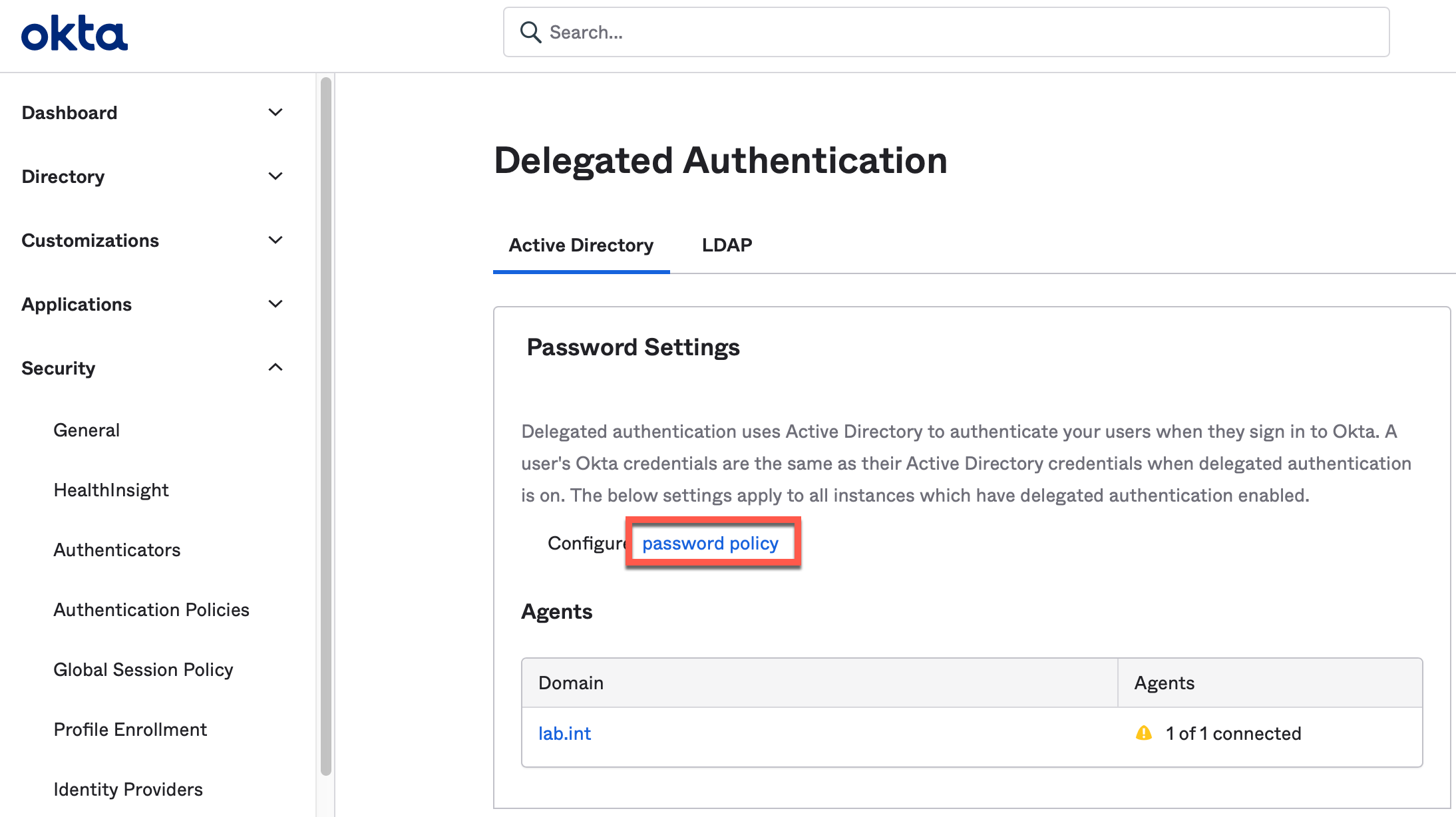Click the yellow warning icon beside connected agents

pos(1143,733)
